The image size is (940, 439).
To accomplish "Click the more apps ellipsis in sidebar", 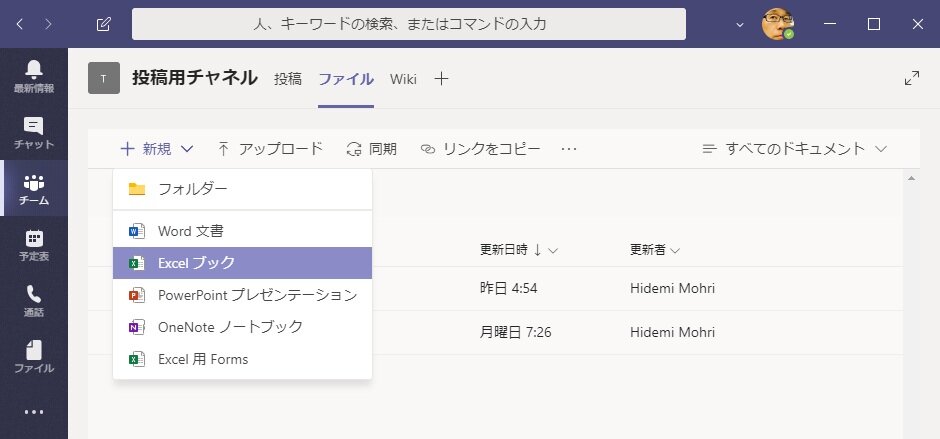I will point(34,411).
